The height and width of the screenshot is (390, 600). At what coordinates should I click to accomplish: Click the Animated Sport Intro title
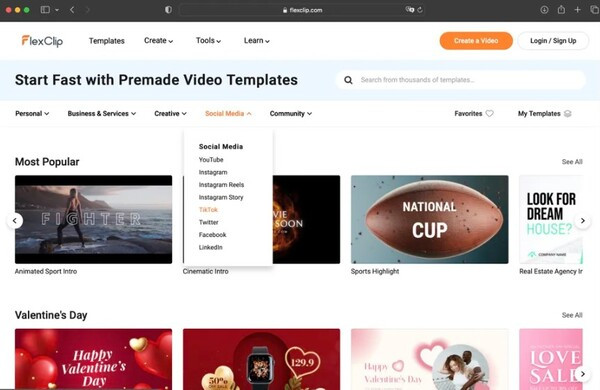[46, 271]
